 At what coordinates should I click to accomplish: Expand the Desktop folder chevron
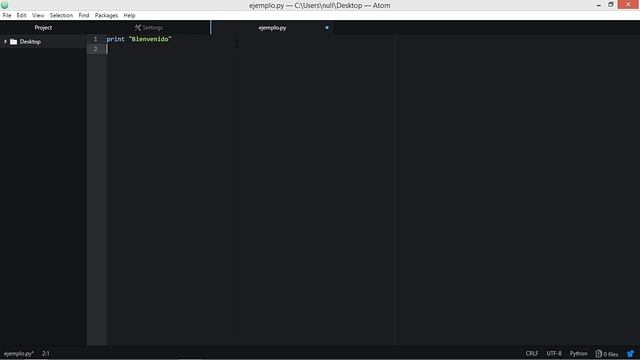pos(5,42)
